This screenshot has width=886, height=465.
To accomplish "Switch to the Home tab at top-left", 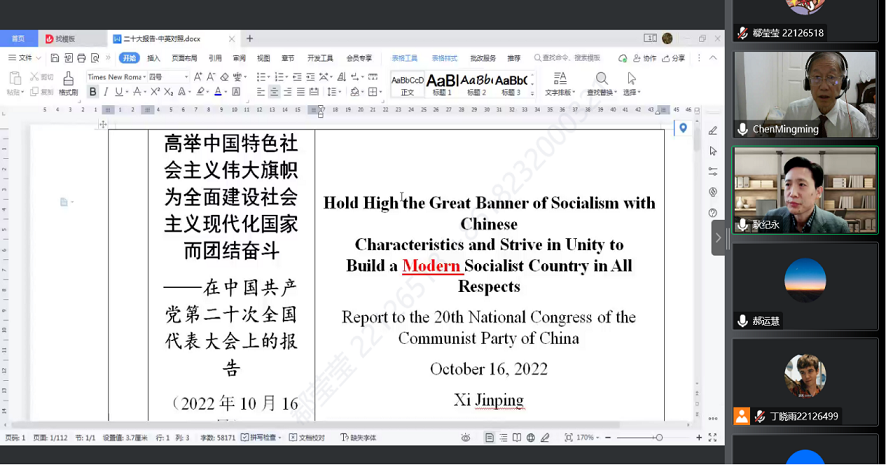I will (x=19, y=38).
